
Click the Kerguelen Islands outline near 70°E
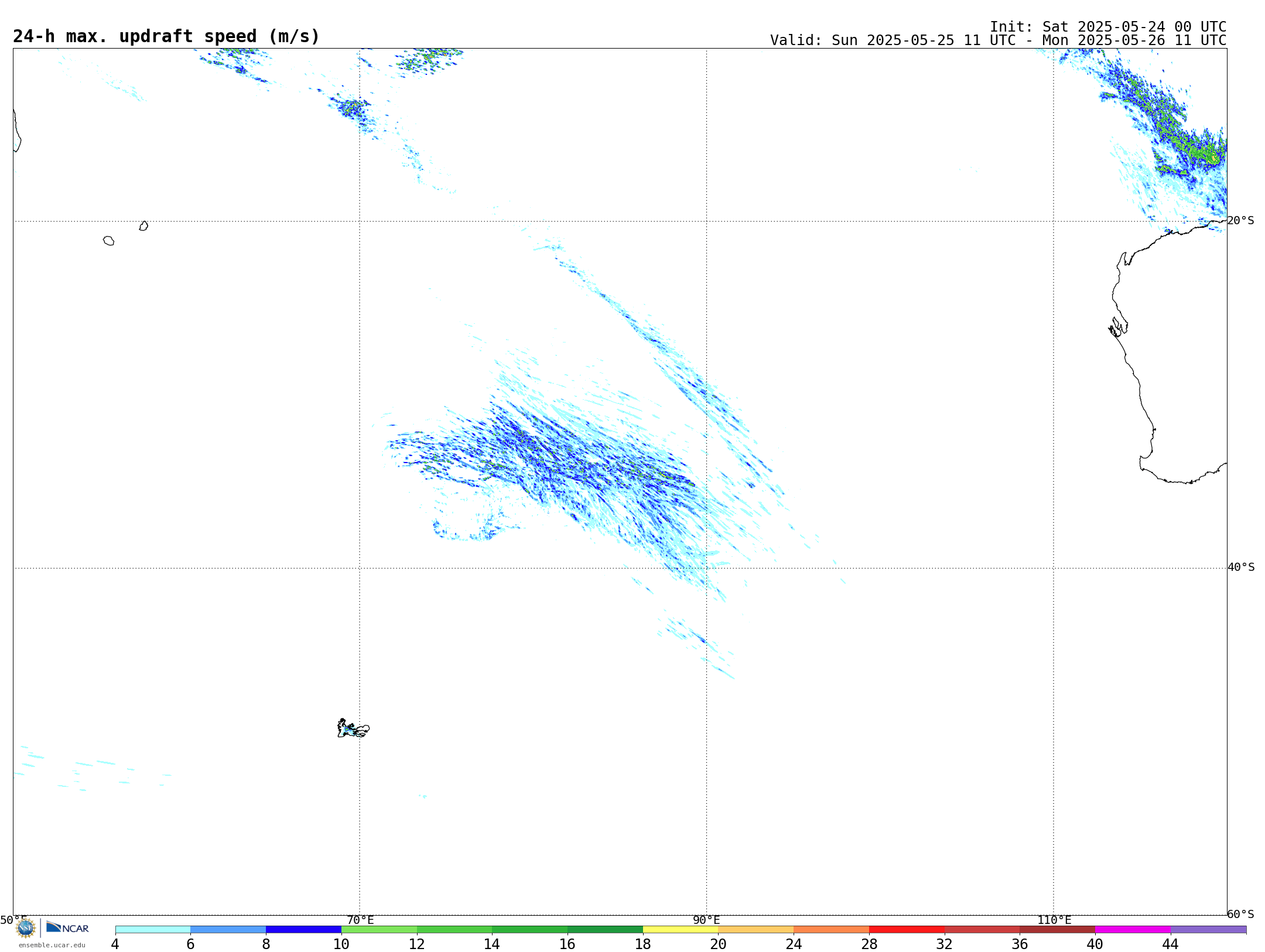pyautogui.click(x=353, y=728)
